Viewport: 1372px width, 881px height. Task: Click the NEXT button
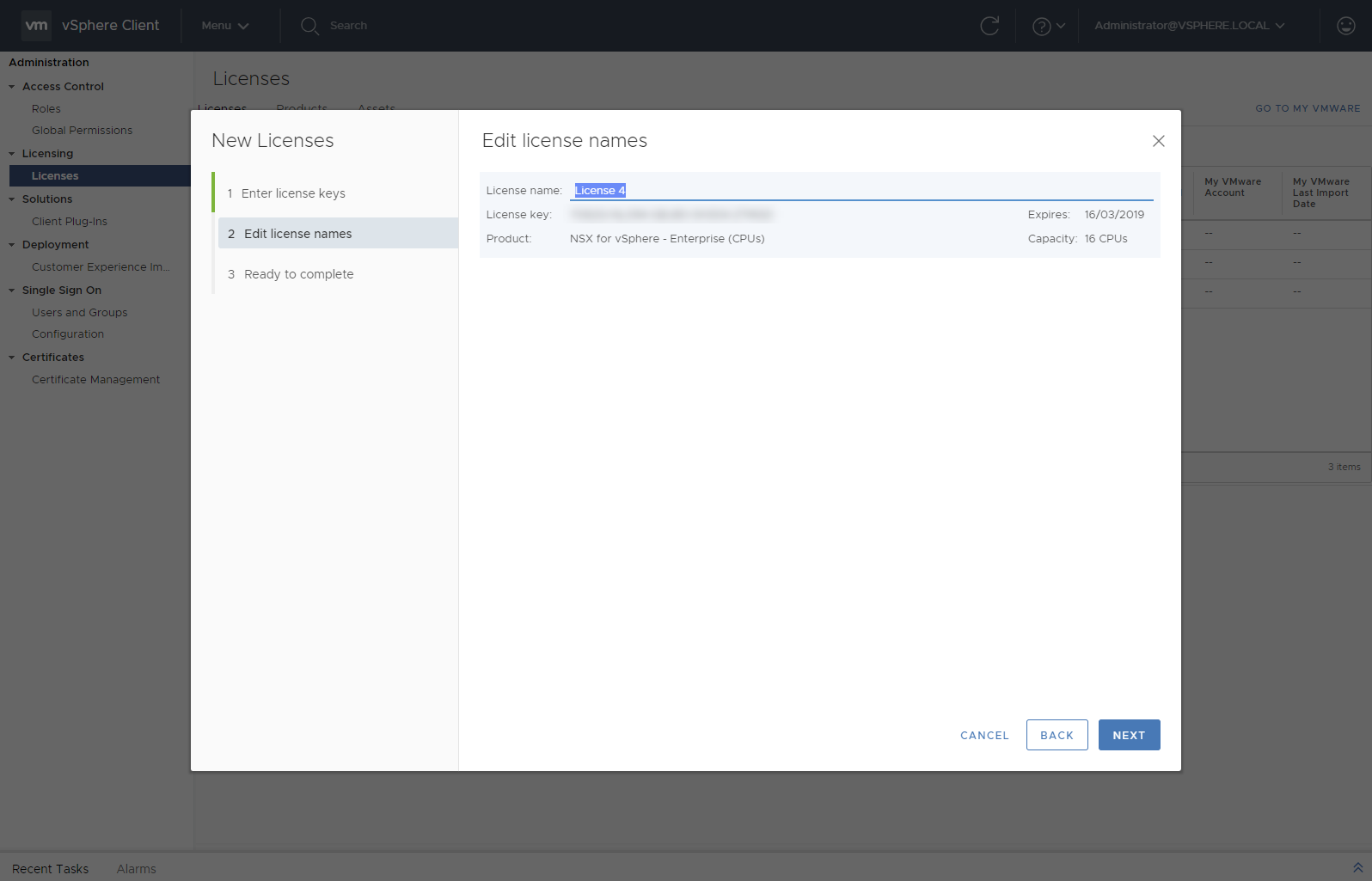click(x=1129, y=735)
